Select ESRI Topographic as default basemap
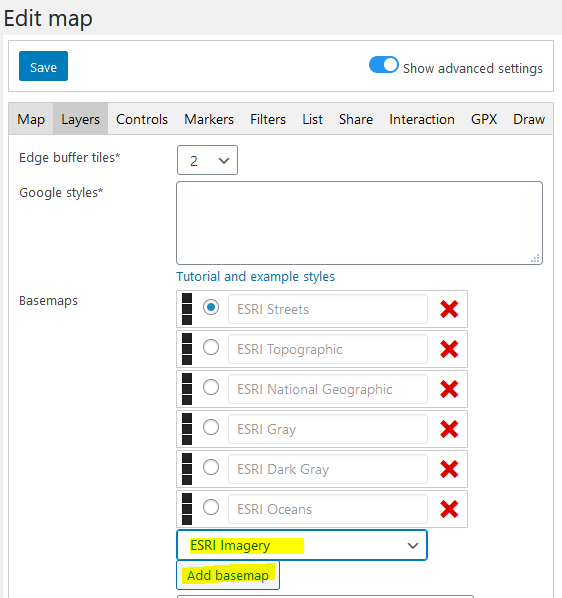 [x=211, y=347]
